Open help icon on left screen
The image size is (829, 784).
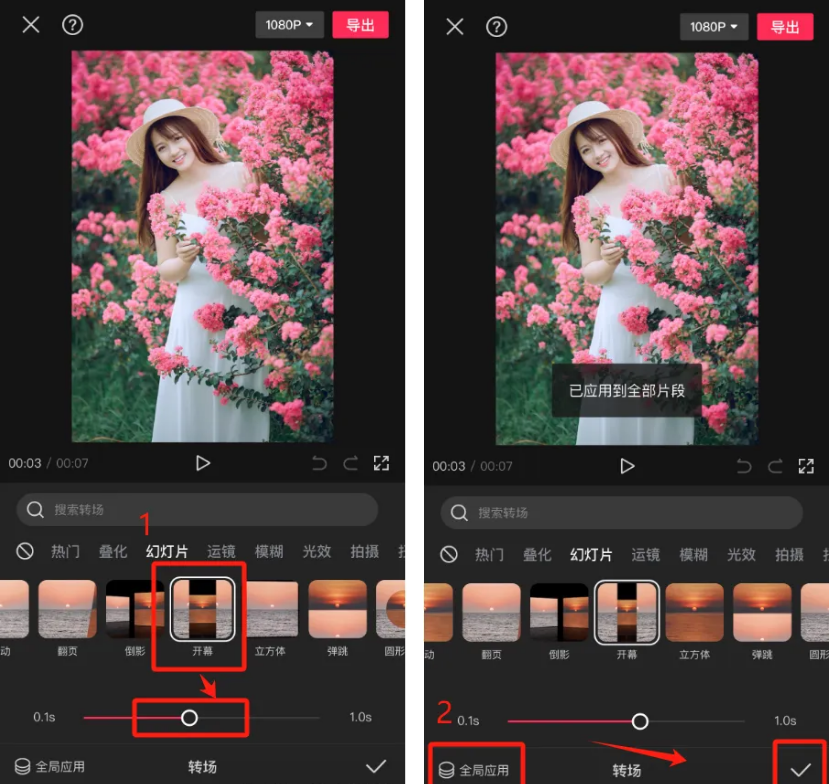pyautogui.click(x=72, y=25)
